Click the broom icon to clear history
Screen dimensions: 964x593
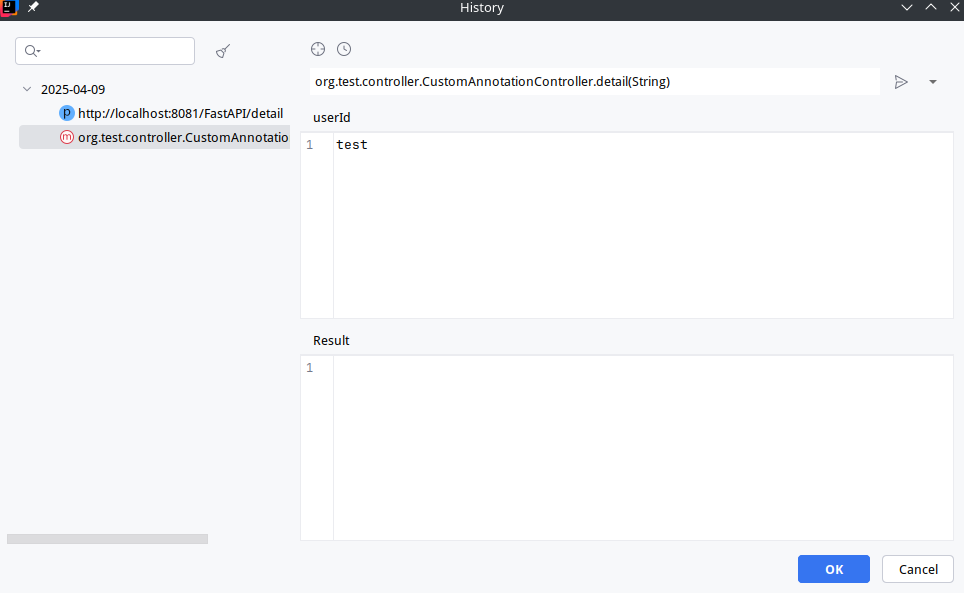click(224, 51)
